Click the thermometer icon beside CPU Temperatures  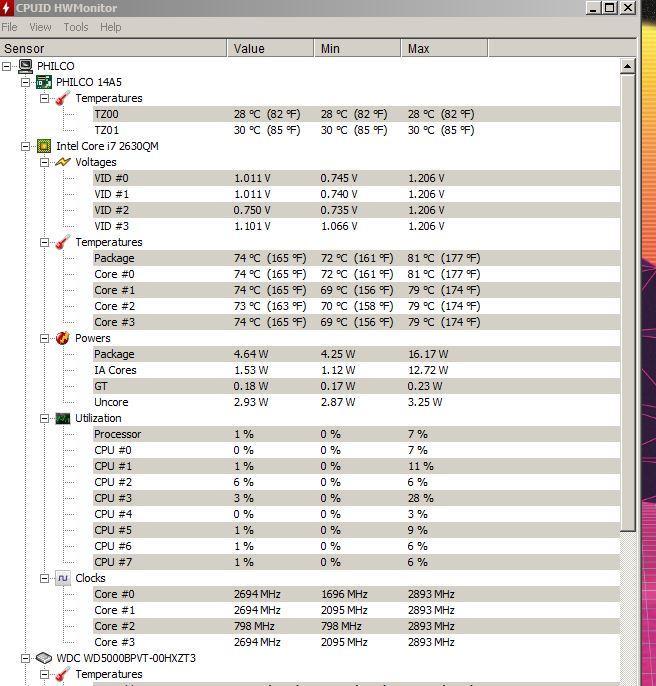click(63, 242)
